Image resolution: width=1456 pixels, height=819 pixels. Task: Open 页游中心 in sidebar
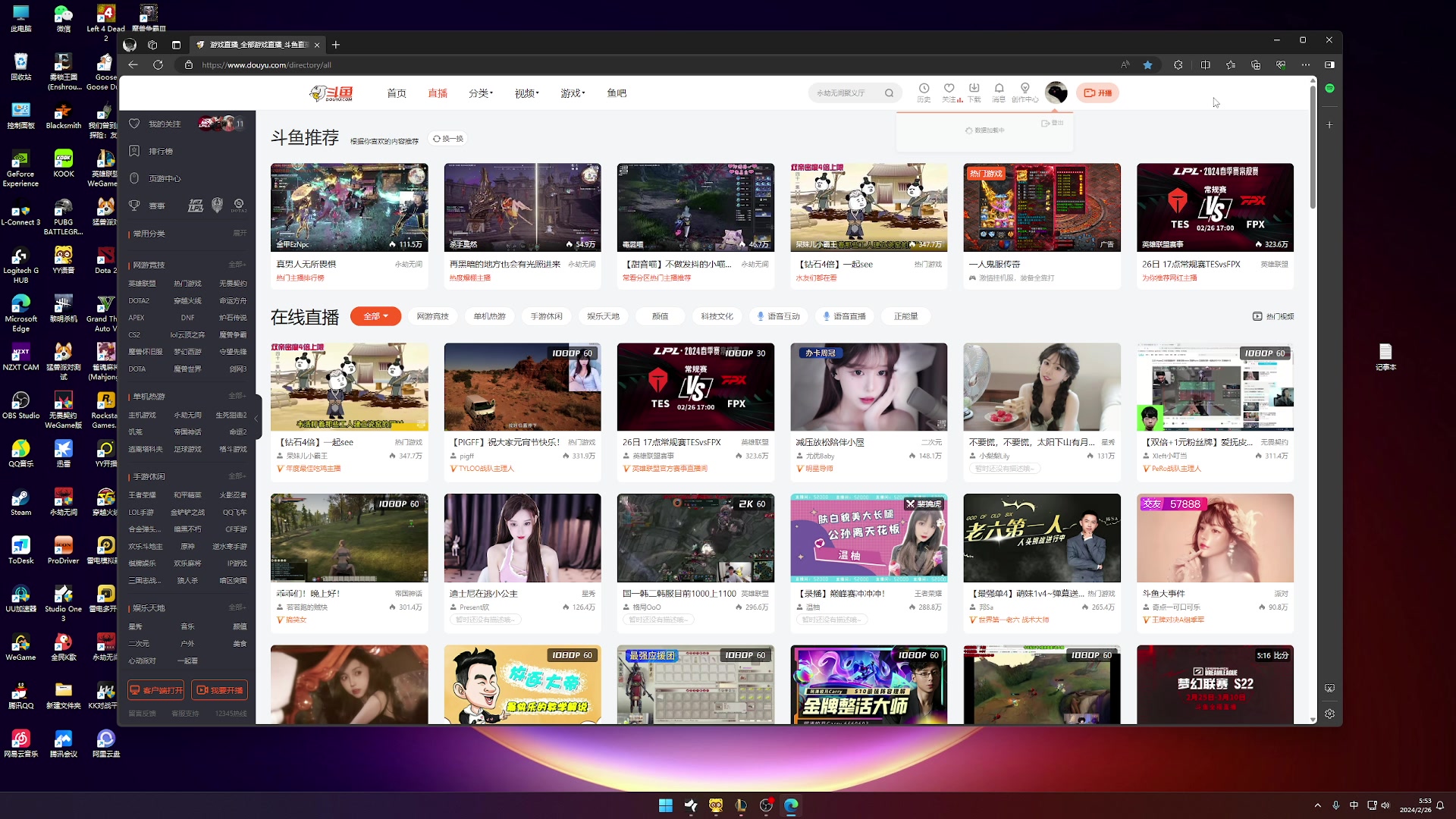click(x=165, y=178)
